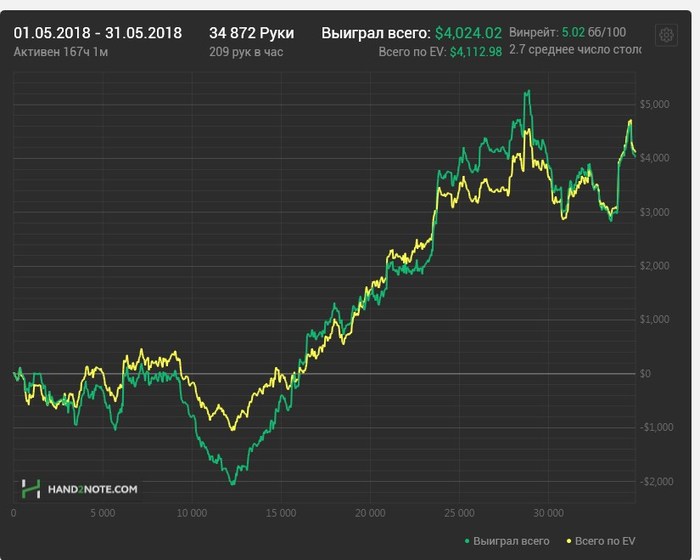This screenshot has width=700, height=560.
Task: Click the yellow legend dot
Action: coord(569,541)
